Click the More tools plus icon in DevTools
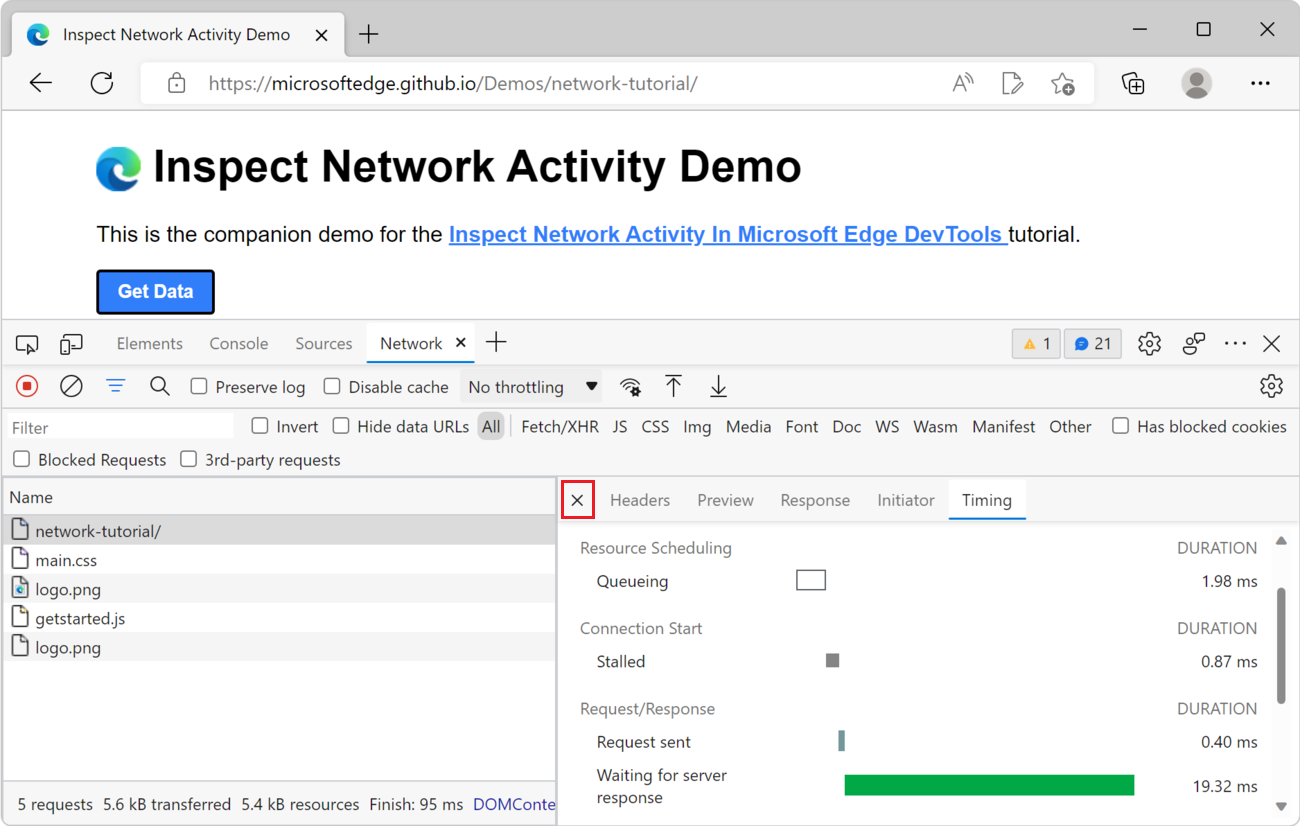Image resolution: width=1300 pixels, height=826 pixels. (496, 343)
